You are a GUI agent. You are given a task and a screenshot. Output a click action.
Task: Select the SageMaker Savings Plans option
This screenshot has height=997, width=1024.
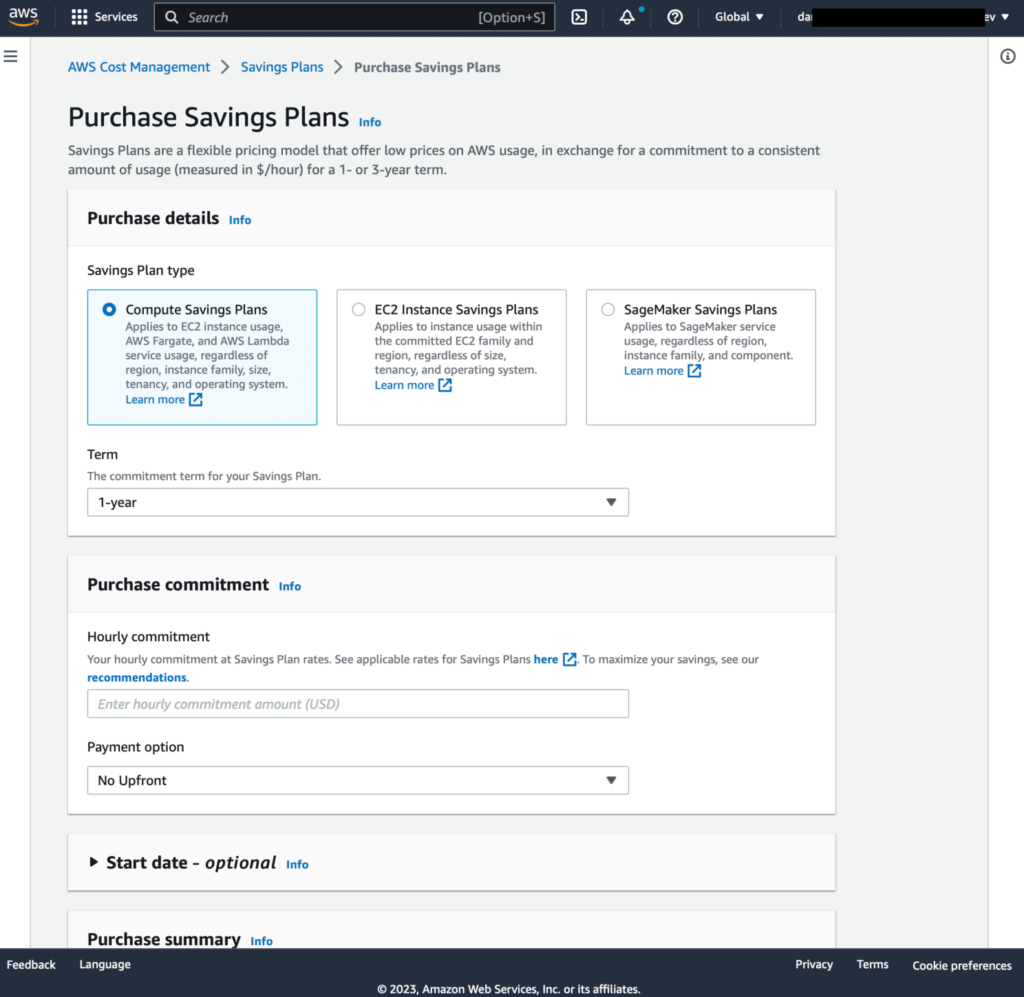607,309
